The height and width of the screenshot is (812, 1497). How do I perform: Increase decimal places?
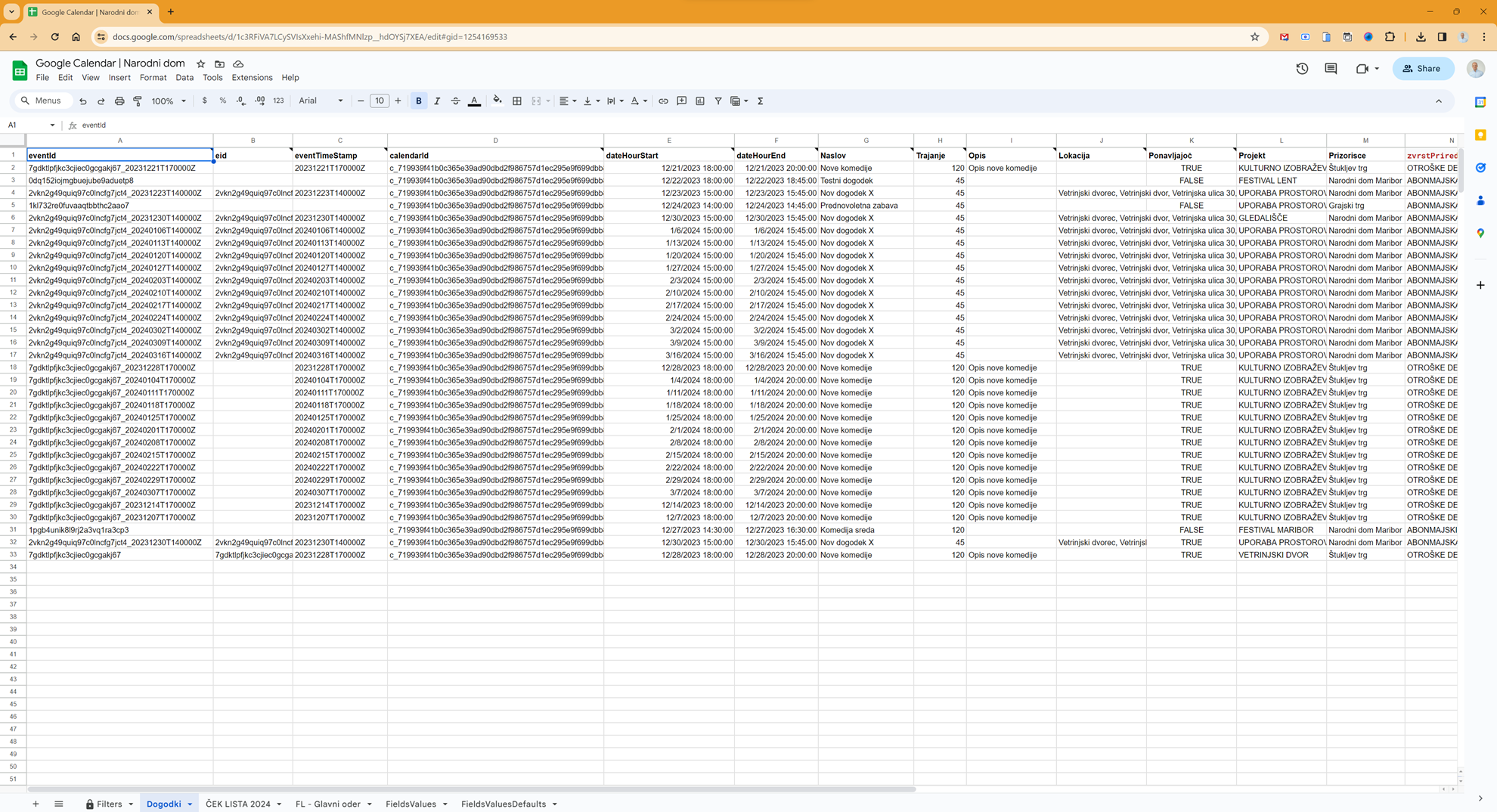260,101
